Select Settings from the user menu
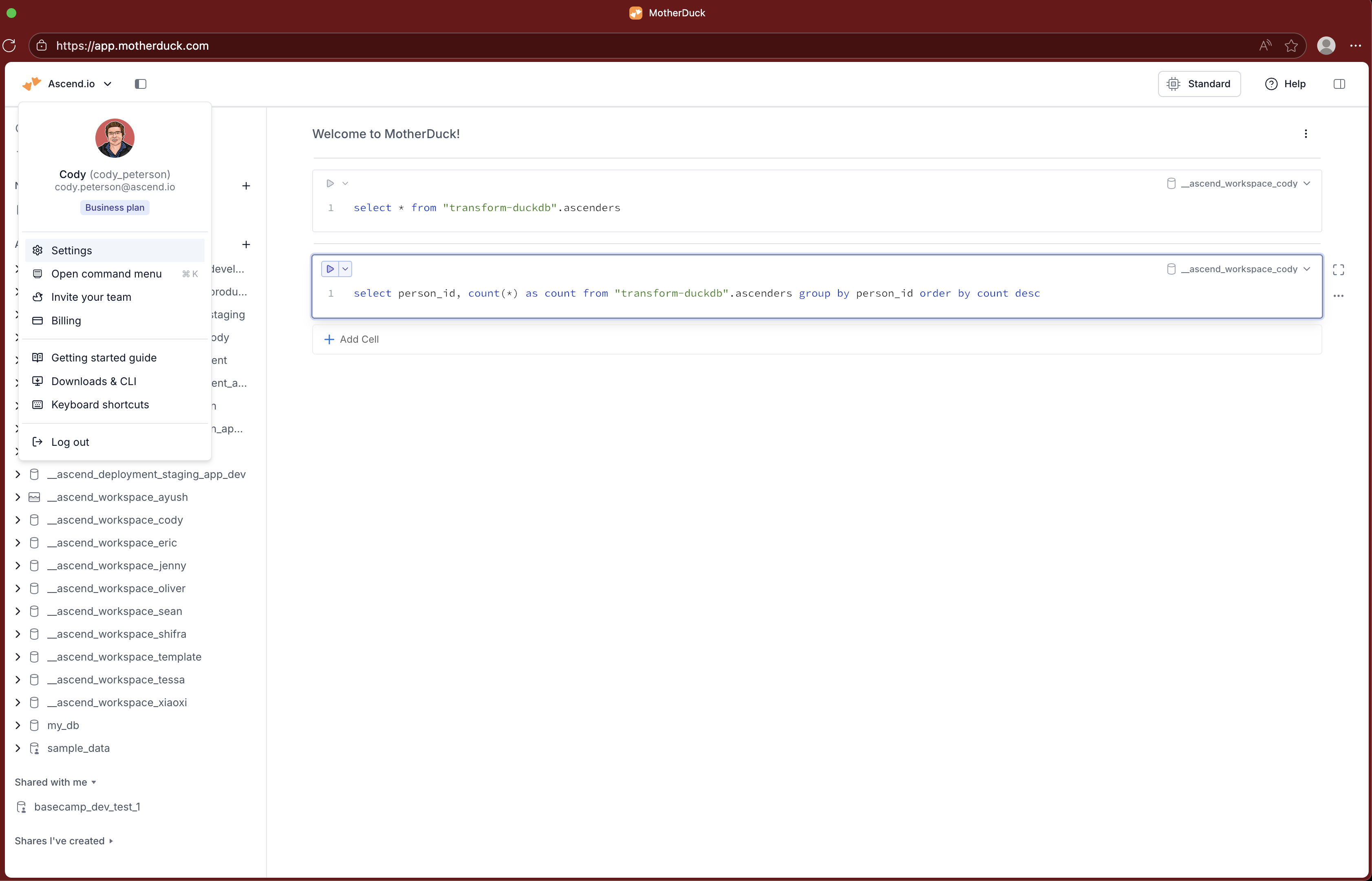Image resolution: width=1372 pixels, height=881 pixels. (71, 251)
